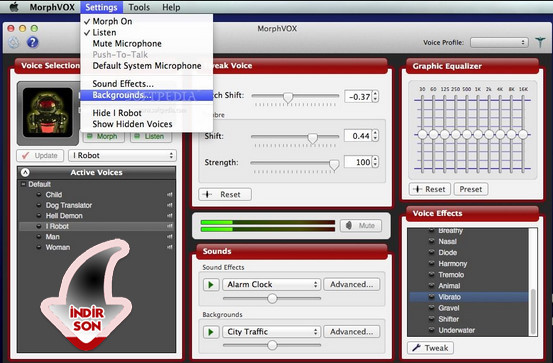Click the 16K equalizer band knob

[523, 134]
